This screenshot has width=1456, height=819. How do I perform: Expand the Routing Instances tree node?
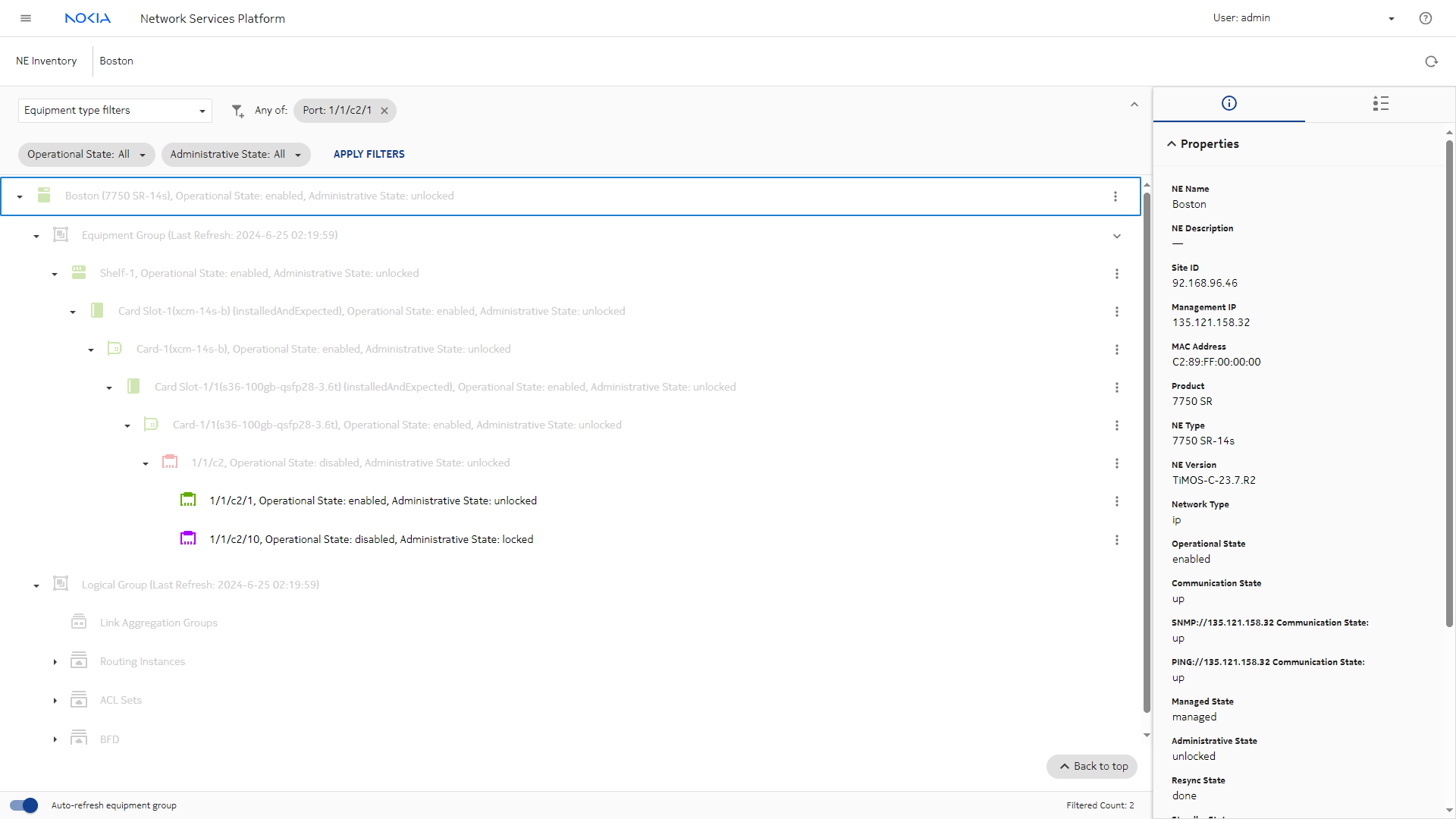pyautogui.click(x=55, y=662)
